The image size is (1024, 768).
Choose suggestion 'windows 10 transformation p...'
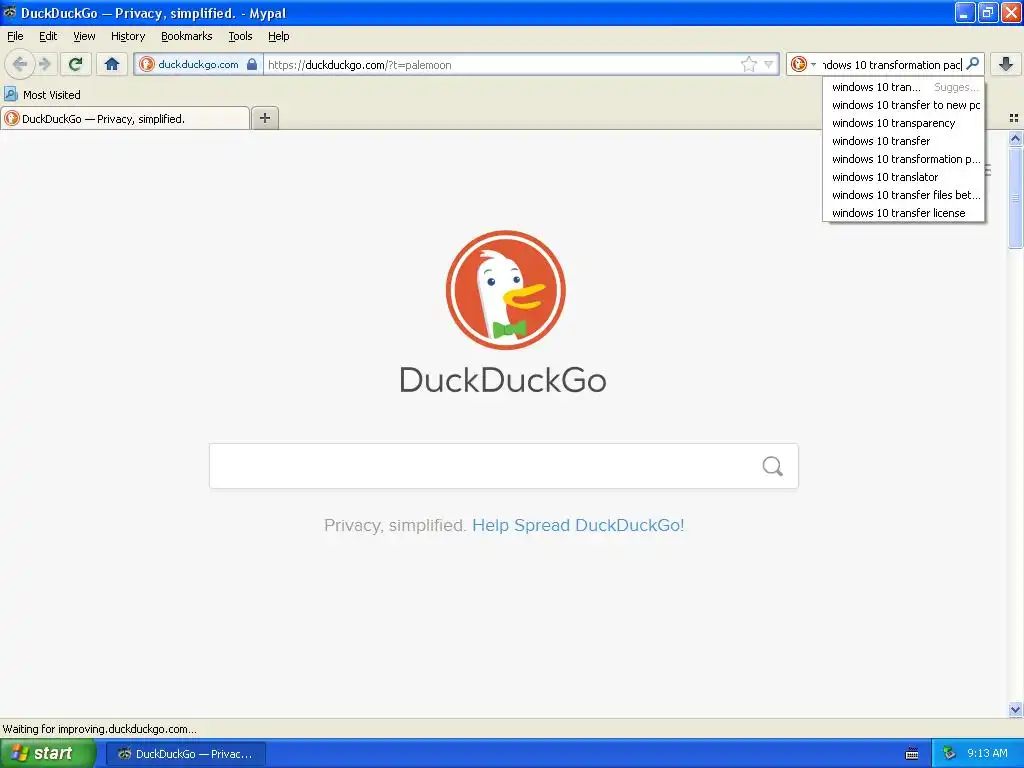pos(904,159)
